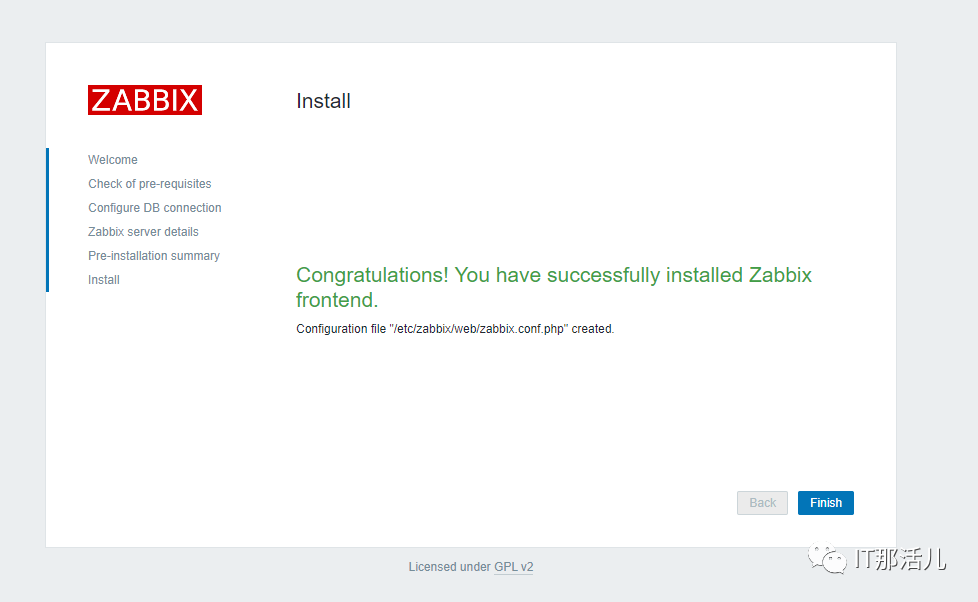Image resolution: width=978 pixels, height=602 pixels.
Task: Open the Check of pre-requisites step
Action: click(x=150, y=183)
